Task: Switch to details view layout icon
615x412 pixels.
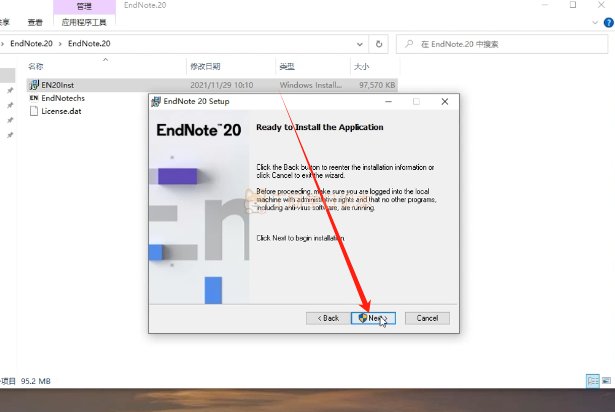Action: (593, 381)
